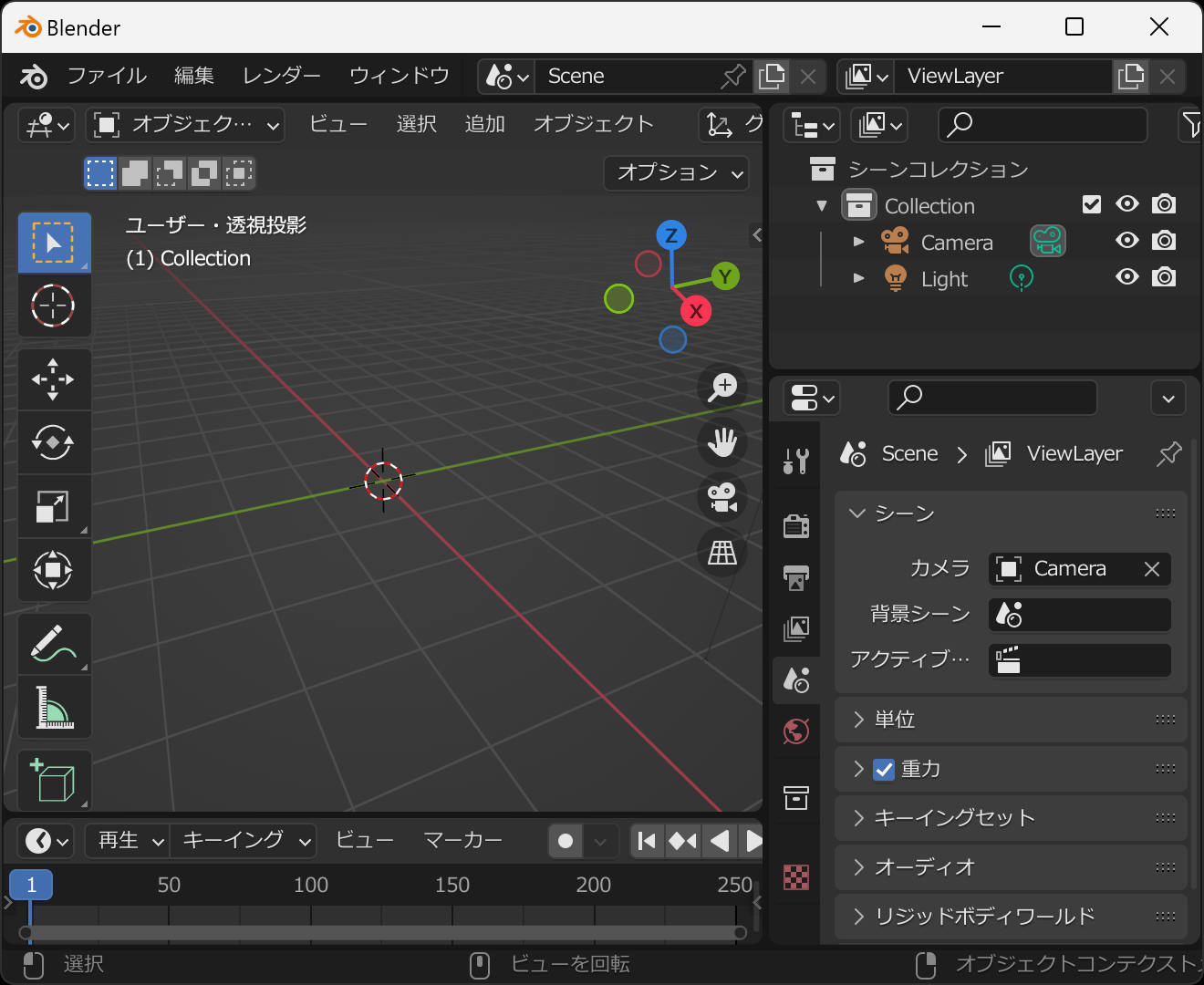This screenshot has height=985, width=1204.
Task: Uncheck Collection exclude-from-view-layer checkbox
Action: tap(1092, 204)
